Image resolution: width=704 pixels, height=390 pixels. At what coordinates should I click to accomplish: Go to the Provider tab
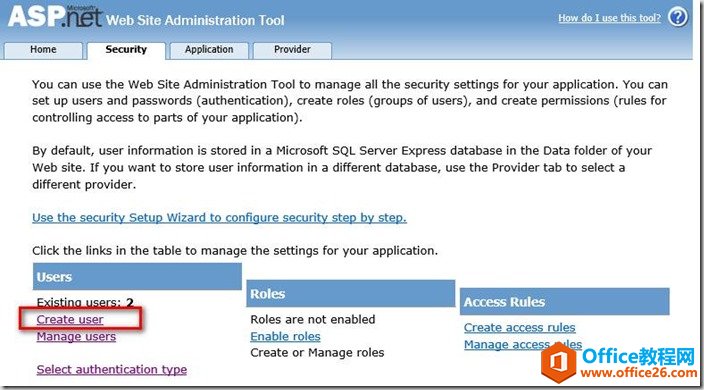[x=292, y=50]
